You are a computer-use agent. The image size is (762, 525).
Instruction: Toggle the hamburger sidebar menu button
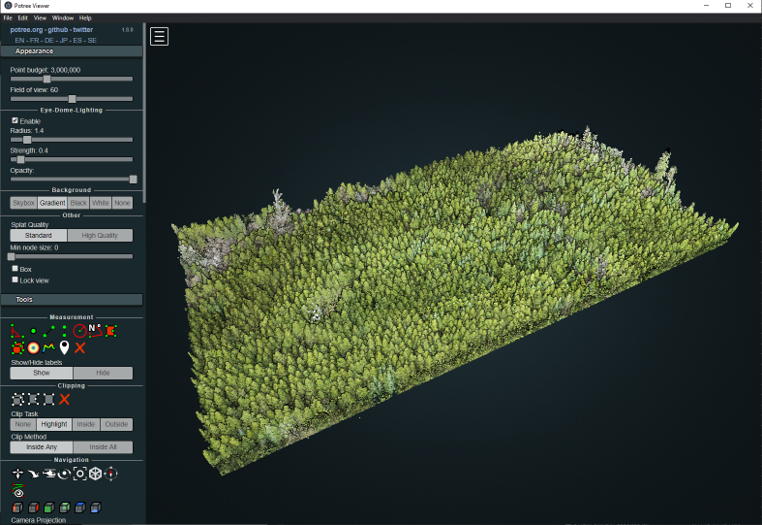coord(159,37)
